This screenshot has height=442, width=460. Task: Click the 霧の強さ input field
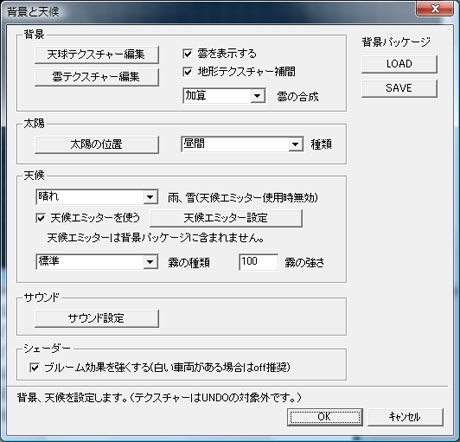pos(258,262)
